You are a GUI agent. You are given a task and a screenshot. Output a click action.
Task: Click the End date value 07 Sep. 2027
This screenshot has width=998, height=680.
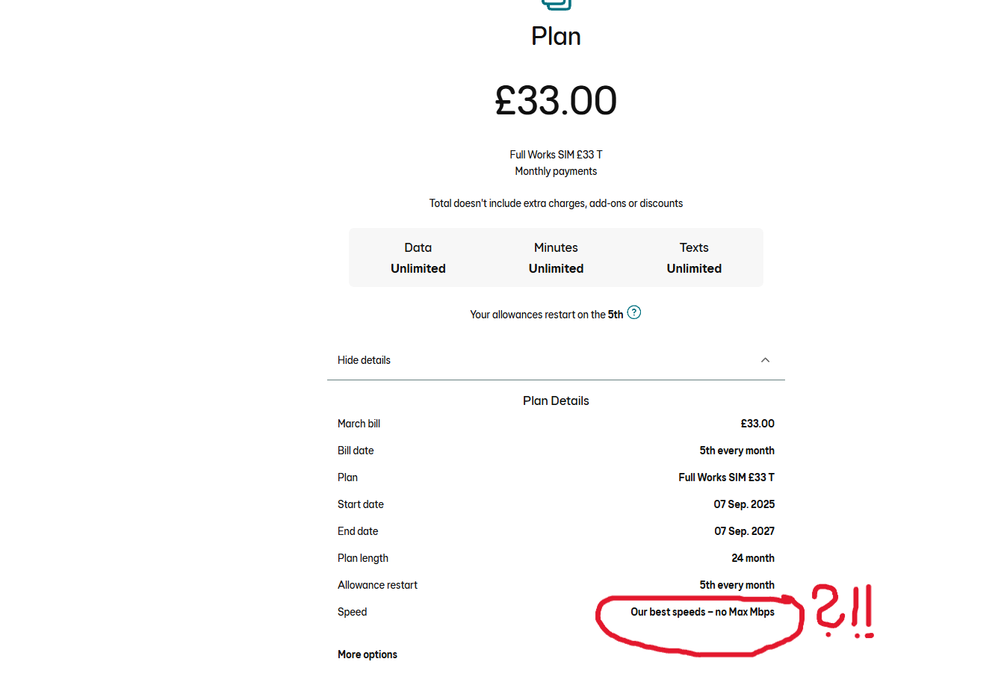744,532
